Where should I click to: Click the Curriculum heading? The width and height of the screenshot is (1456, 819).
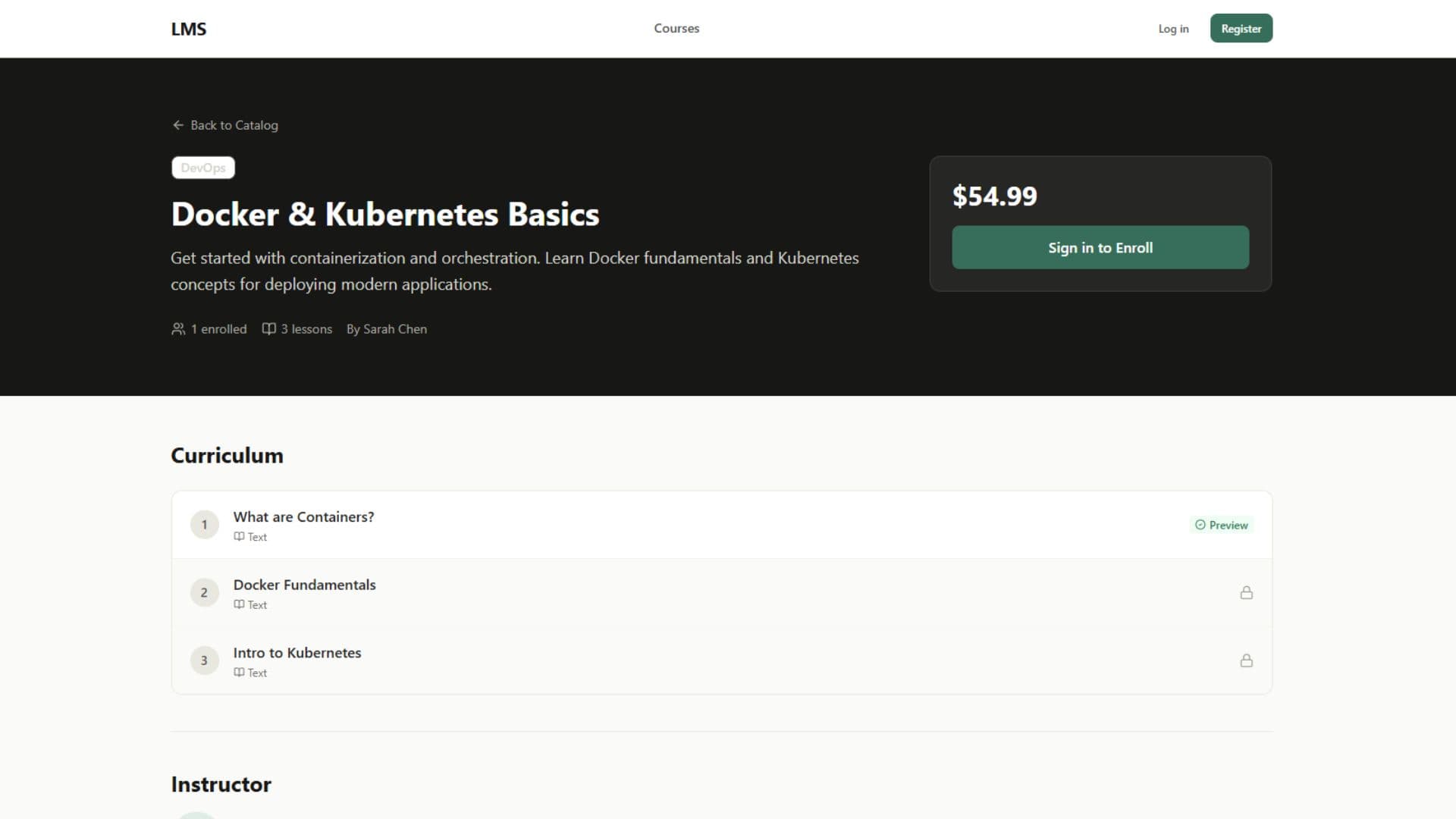pyautogui.click(x=227, y=456)
